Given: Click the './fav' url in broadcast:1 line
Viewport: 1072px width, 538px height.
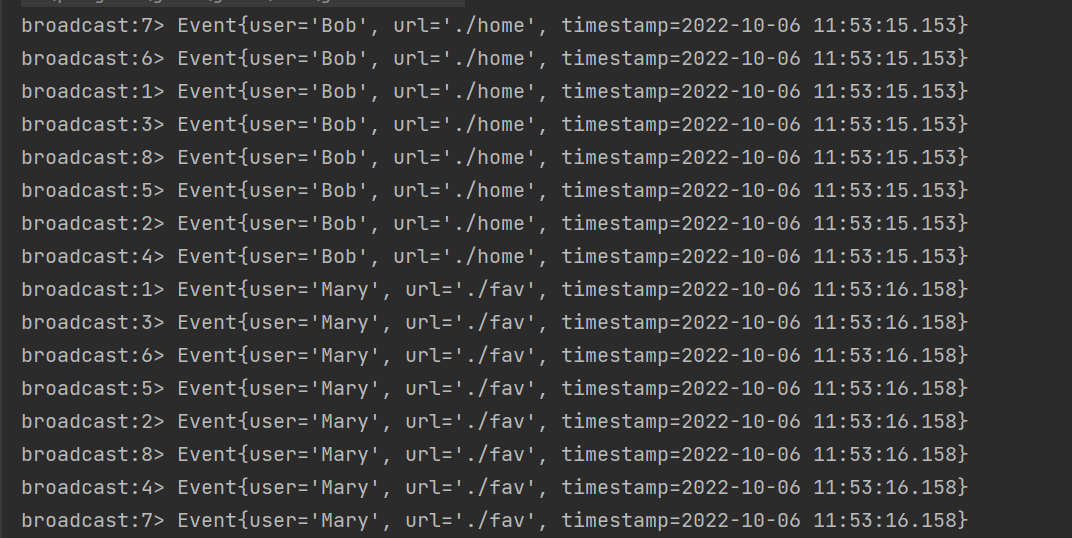Looking at the screenshot, I should click(490, 290).
